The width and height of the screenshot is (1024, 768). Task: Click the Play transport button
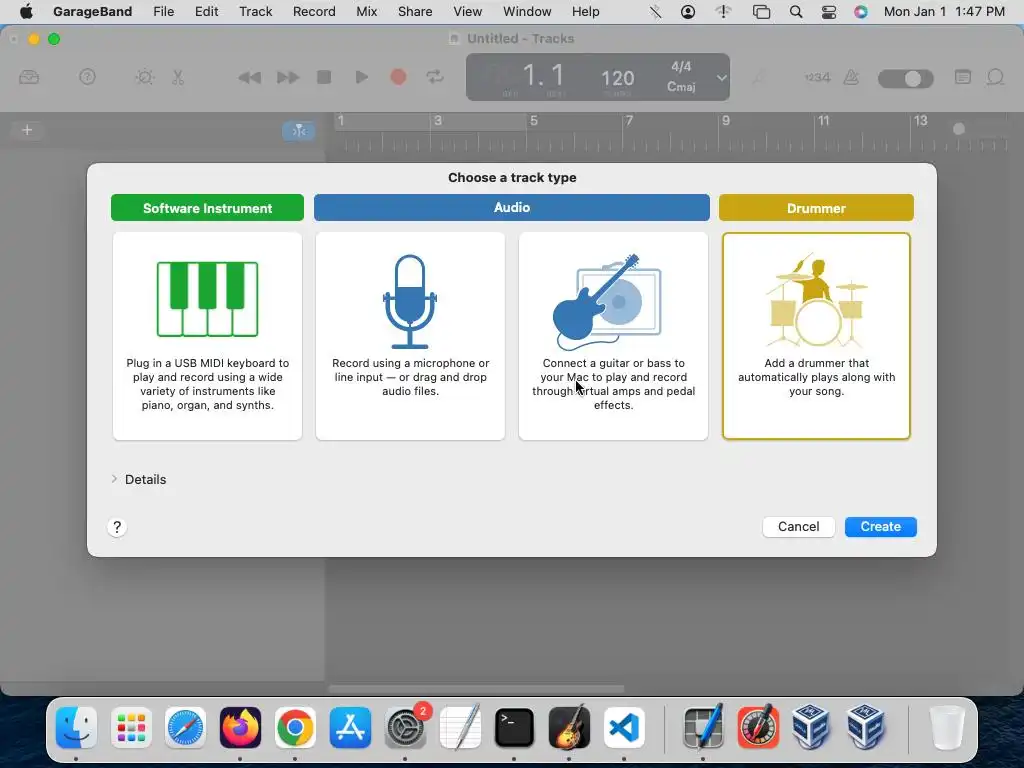pyautogui.click(x=361, y=77)
